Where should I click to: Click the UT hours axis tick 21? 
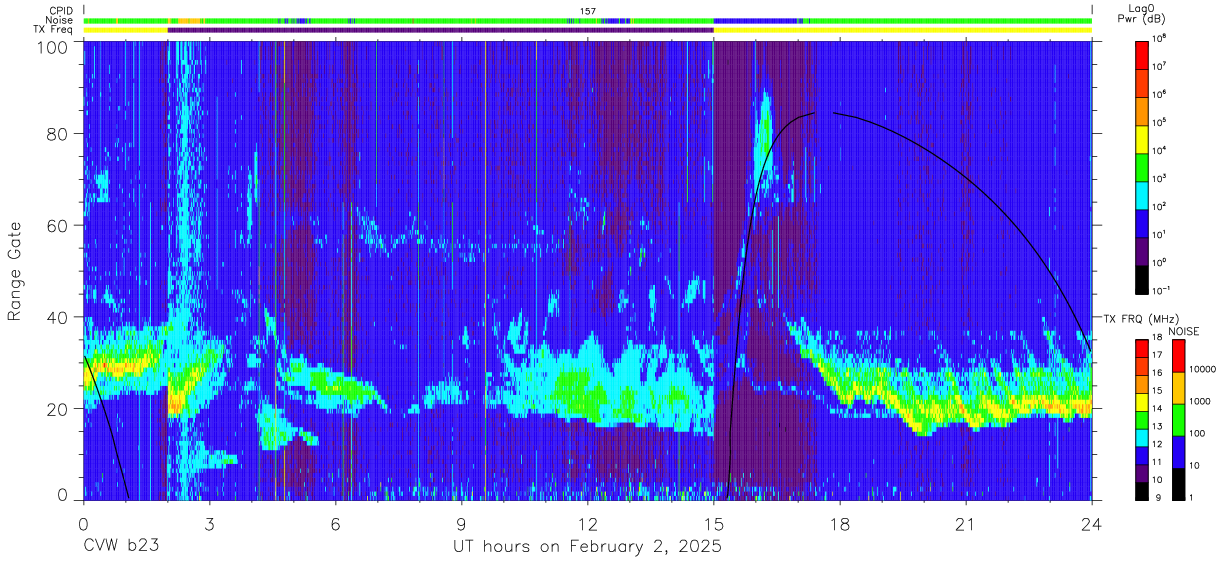point(965,524)
